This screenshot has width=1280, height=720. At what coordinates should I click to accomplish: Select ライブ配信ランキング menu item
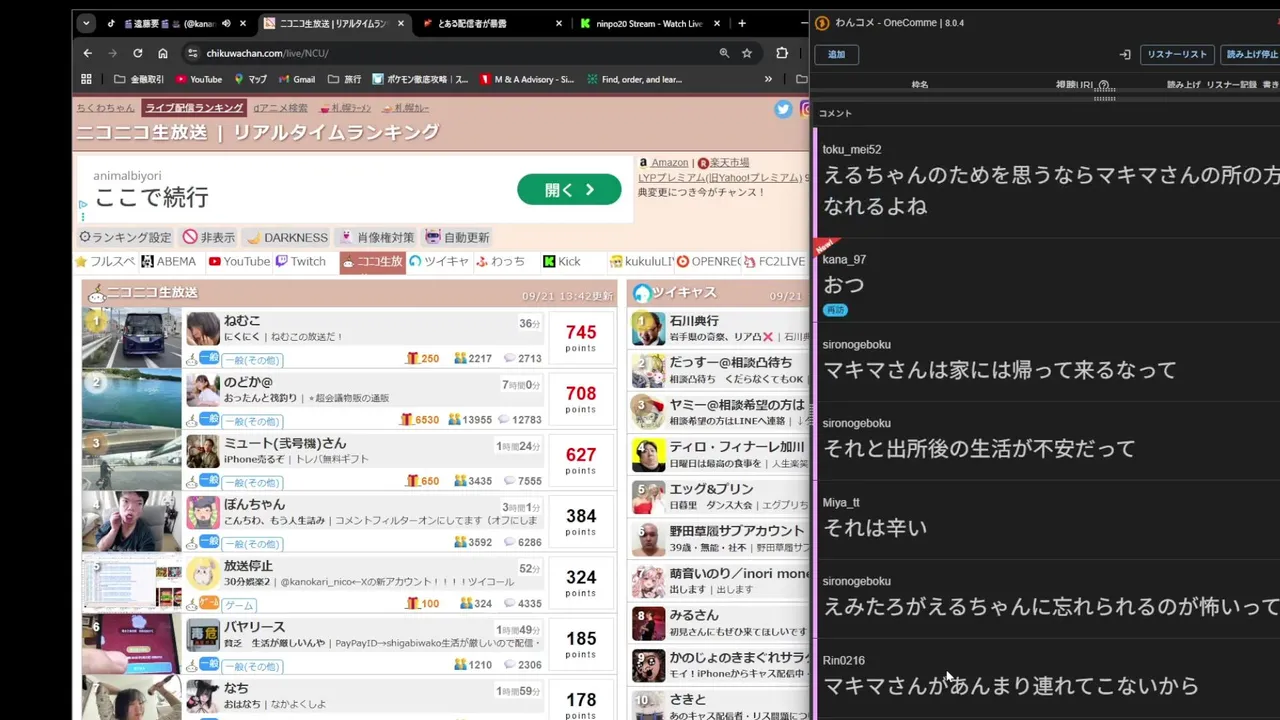[x=194, y=108]
